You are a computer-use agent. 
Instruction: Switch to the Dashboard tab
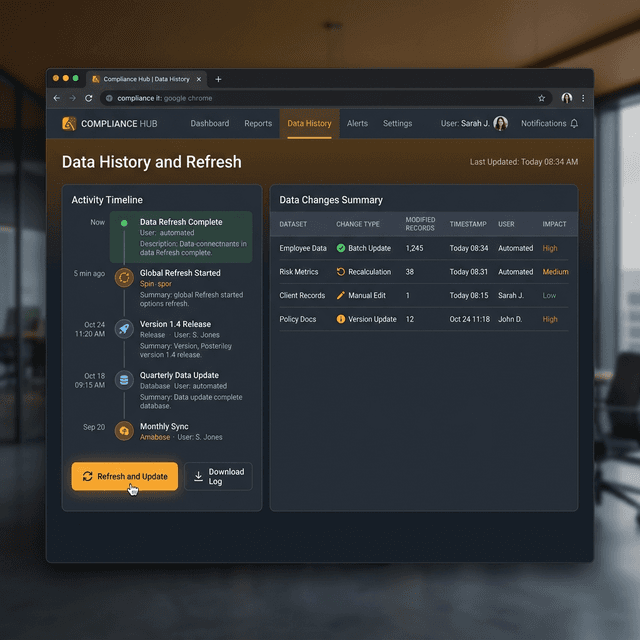(210, 124)
